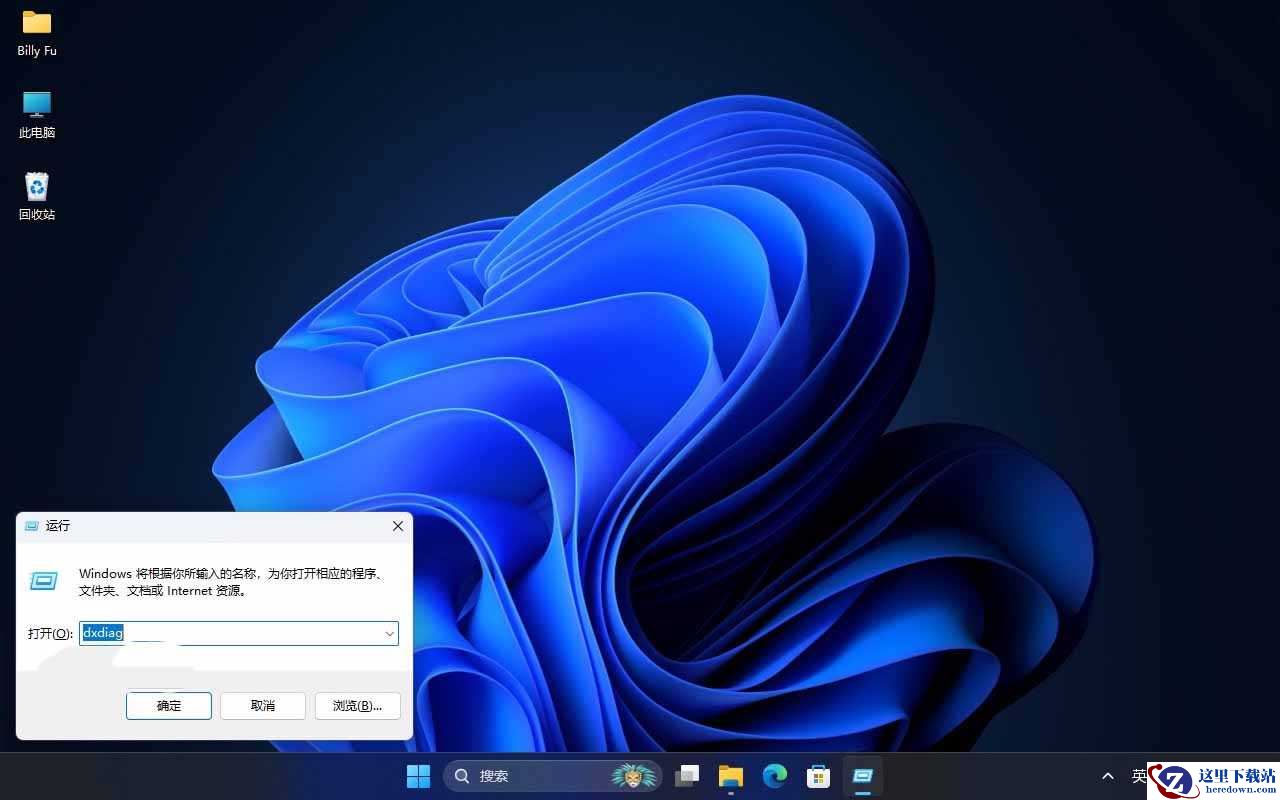Click the small icon in the 运行 title bar
Screen dimensions: 1280x800
point(32,526)
